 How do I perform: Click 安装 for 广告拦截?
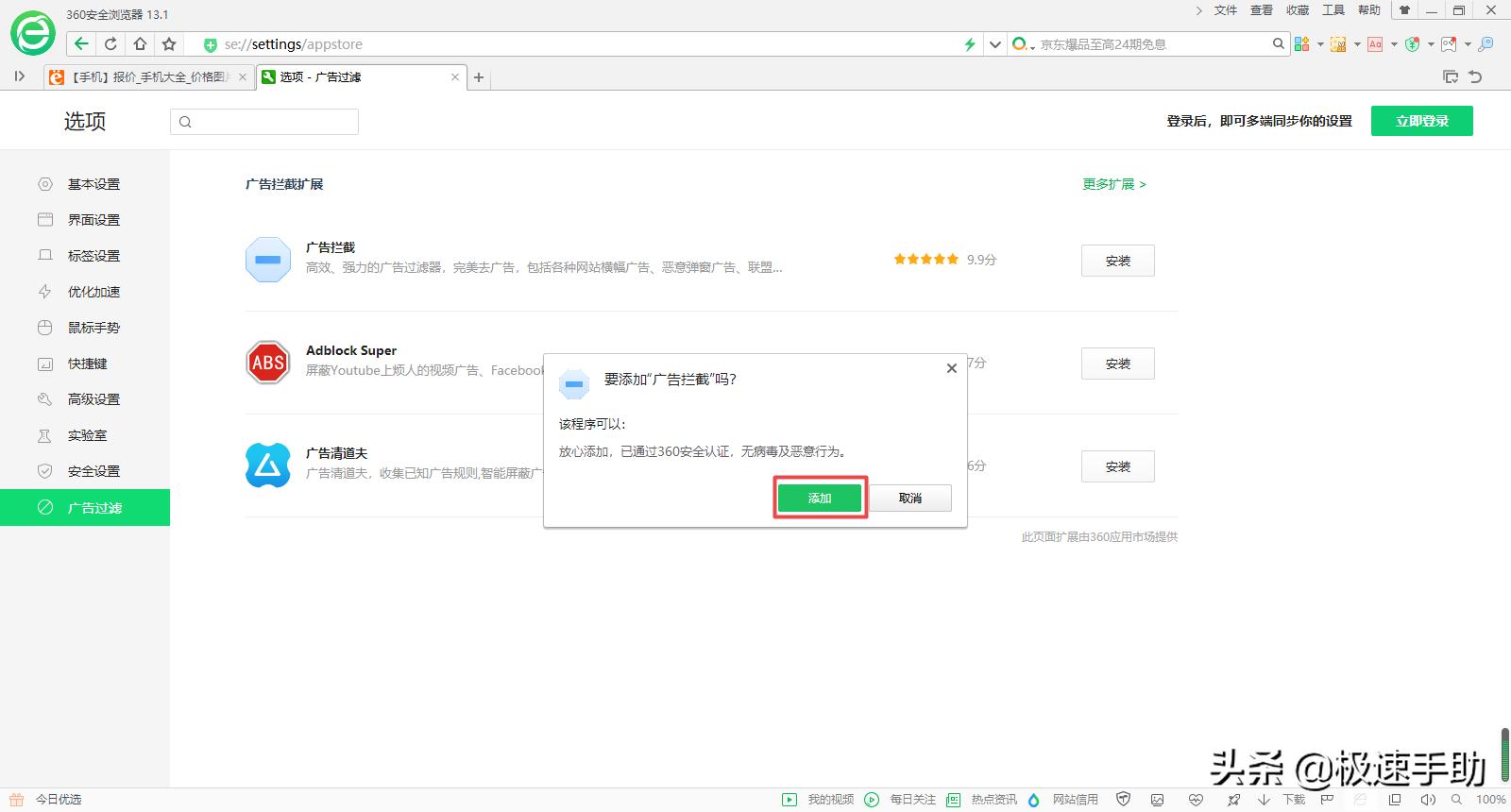1118,261
